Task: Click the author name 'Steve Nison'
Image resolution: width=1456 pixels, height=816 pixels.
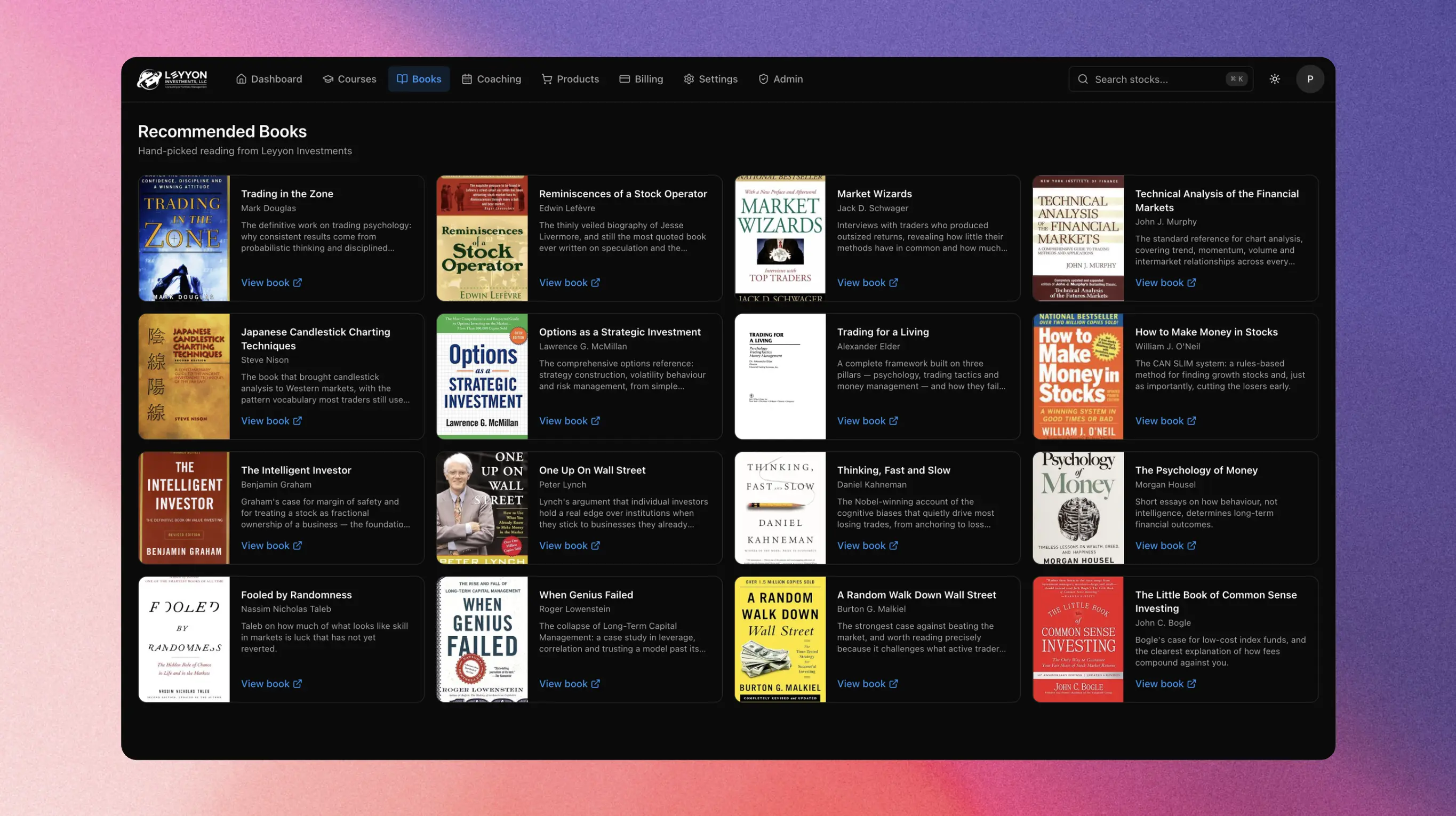Action: click(265, 360)
